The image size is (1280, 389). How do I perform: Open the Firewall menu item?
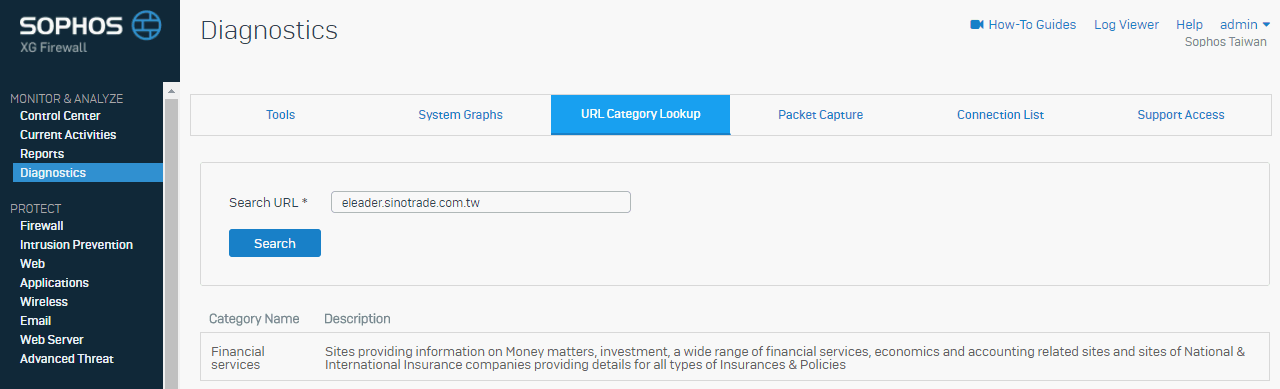[x=42, y=226]
